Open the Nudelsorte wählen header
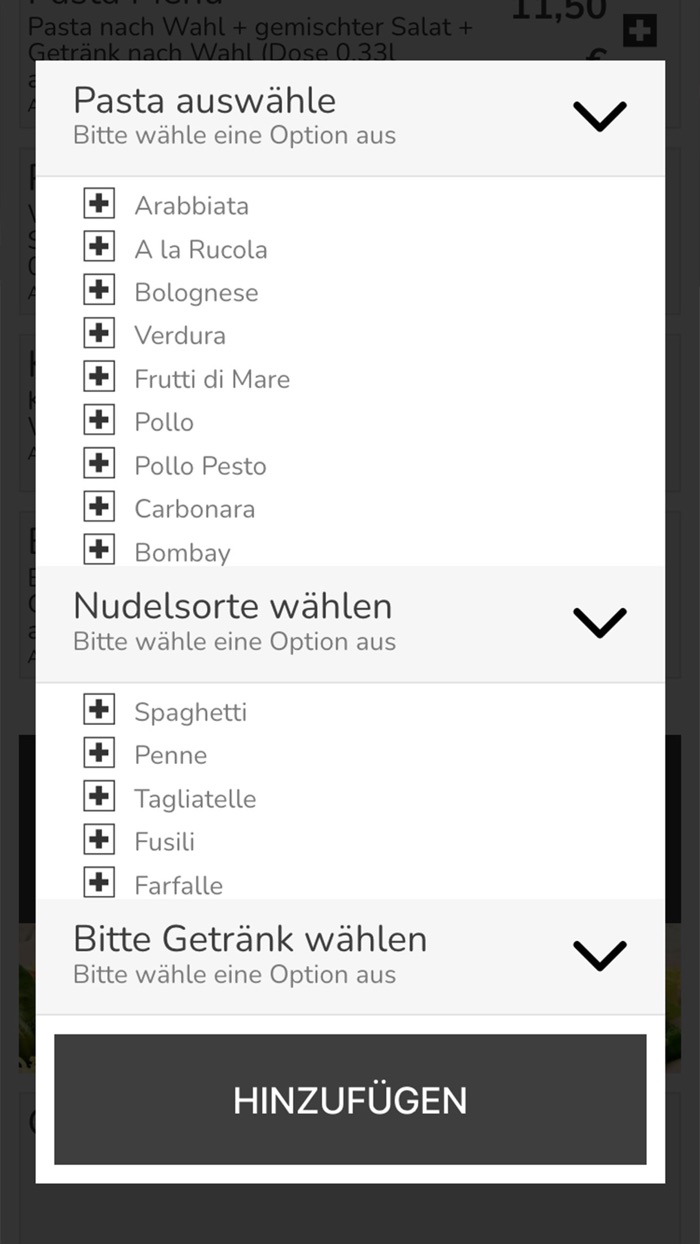 pyautogui.click(x=231, y=605)
